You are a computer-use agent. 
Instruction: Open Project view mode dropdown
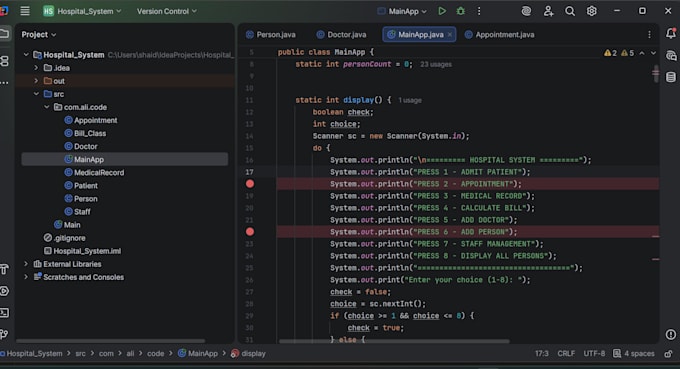(x=39, y=35)
